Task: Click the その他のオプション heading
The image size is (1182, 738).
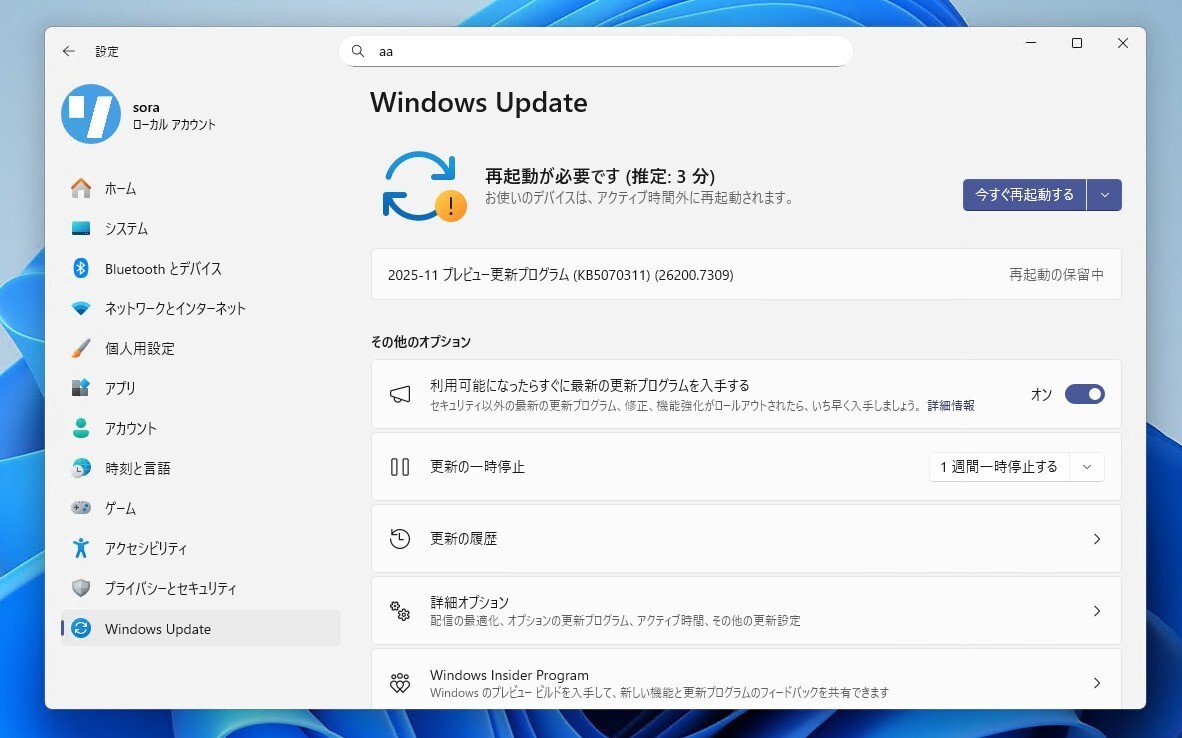Action: [421, 341]
